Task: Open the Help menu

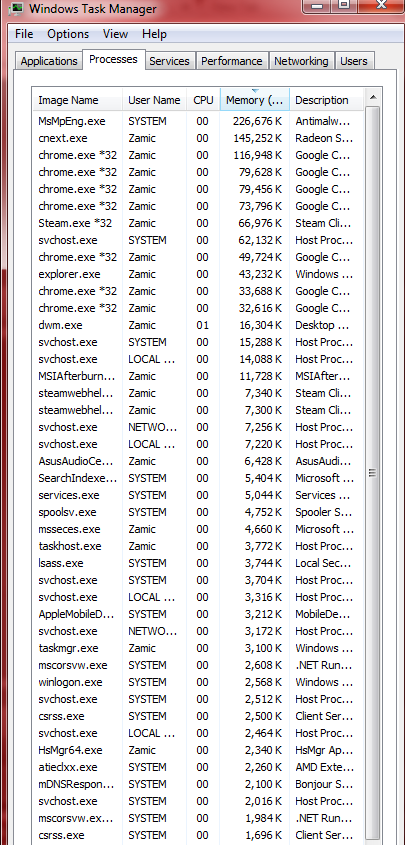Action: tap(153, 33)
